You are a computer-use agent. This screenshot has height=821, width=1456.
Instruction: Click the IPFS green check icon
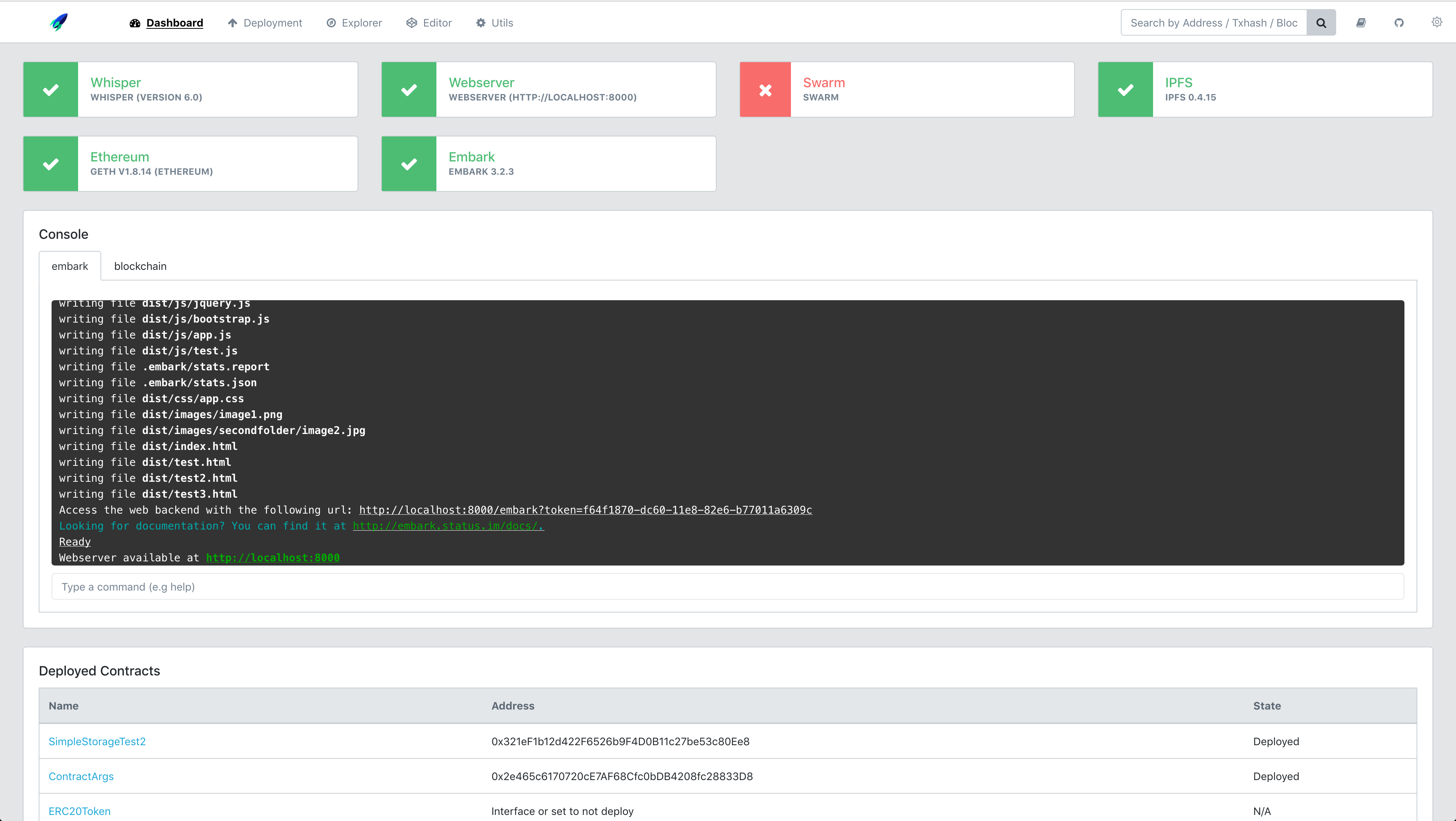pos(1125,89)
